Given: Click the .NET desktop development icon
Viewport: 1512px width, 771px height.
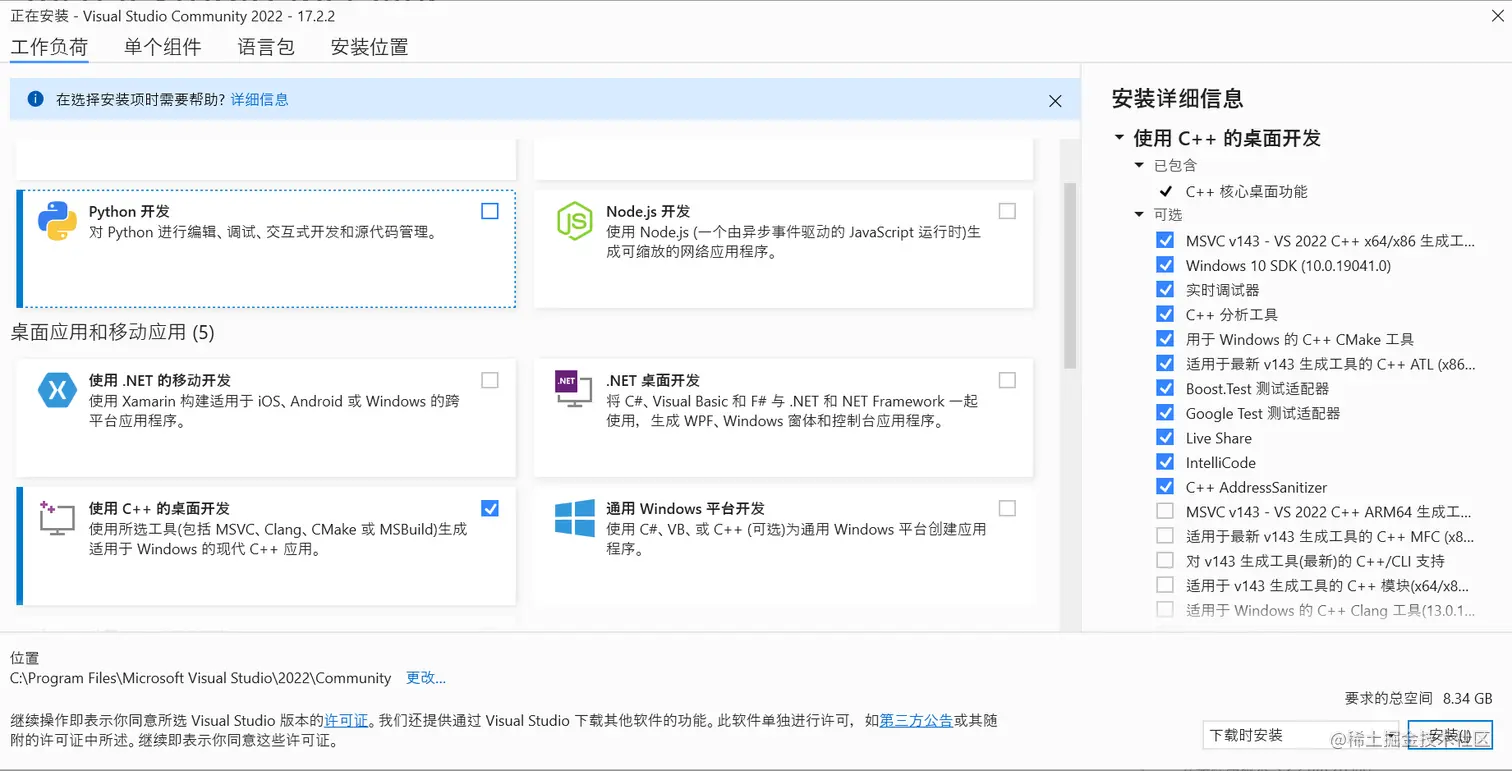Looking at the screenshot, I should pyautogui.click(x=574, y=389).
